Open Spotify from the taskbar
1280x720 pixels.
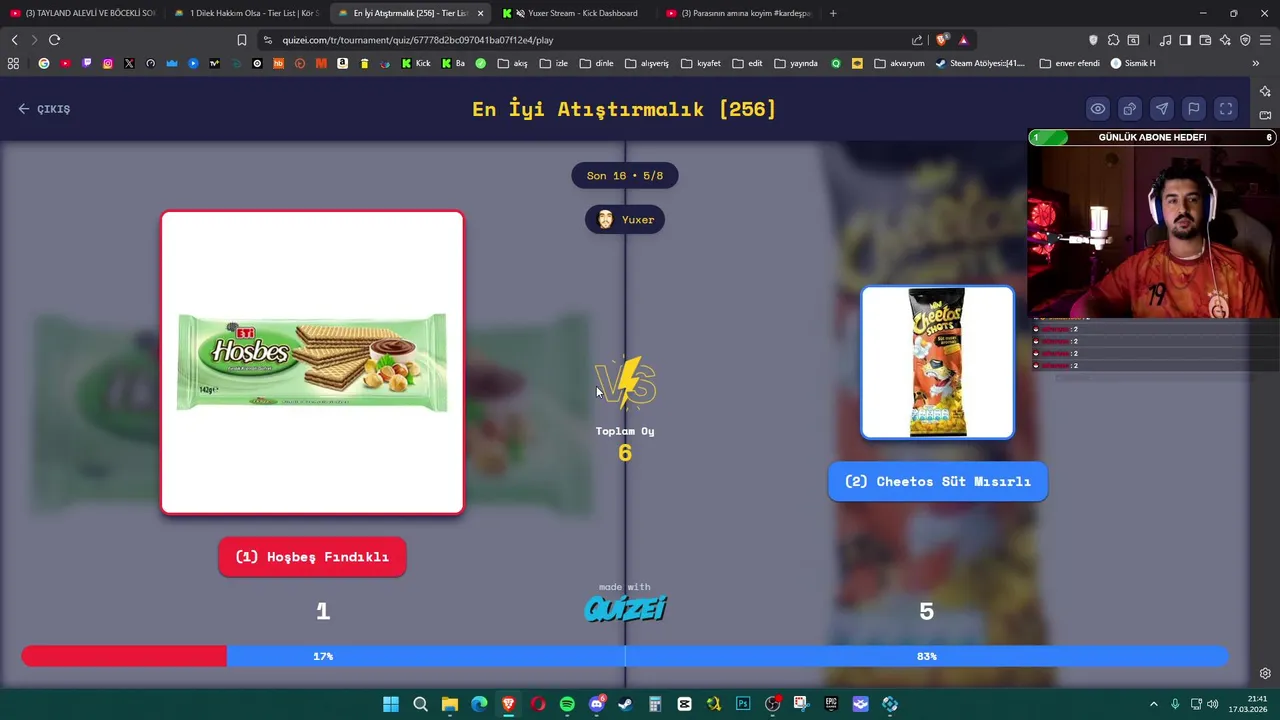567,704
